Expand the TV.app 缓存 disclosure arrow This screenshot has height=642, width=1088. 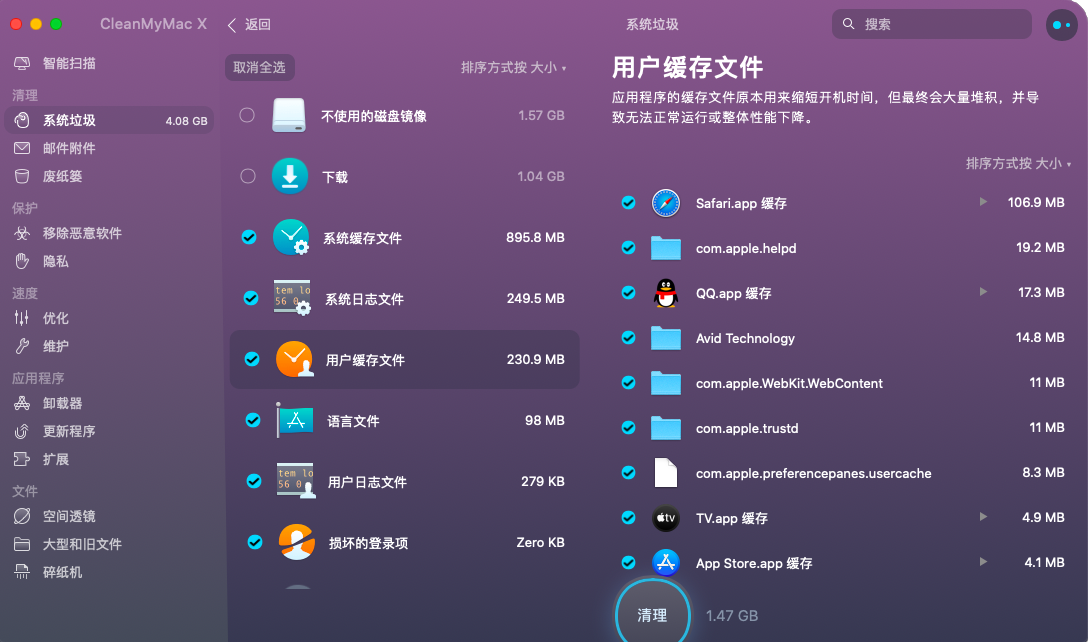(x=983, y=517)
